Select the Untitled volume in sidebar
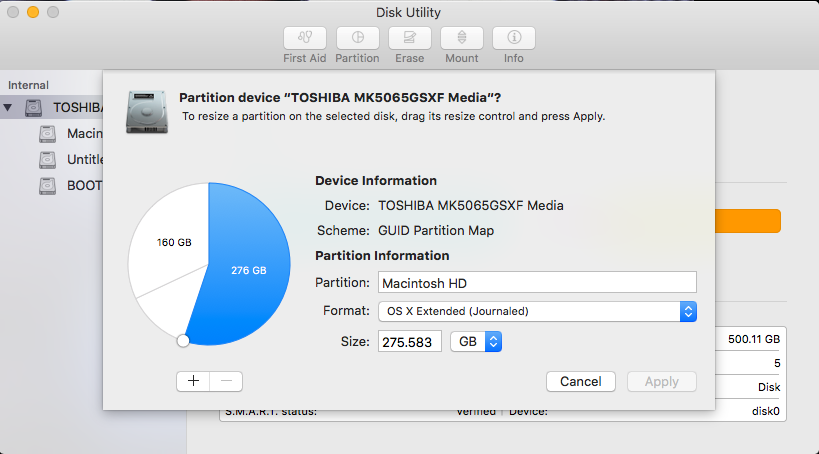819x454 pixels. click(71, 159)
